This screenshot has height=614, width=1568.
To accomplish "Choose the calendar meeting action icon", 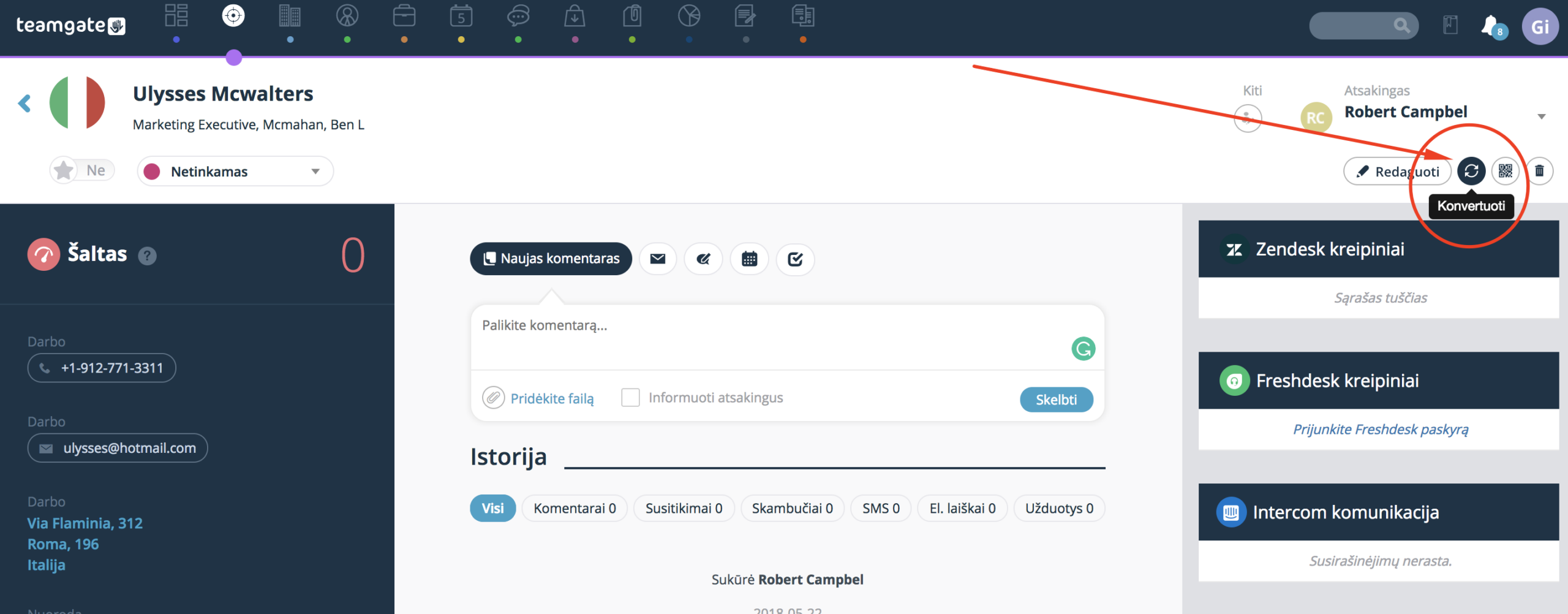I will pos(749,259).
